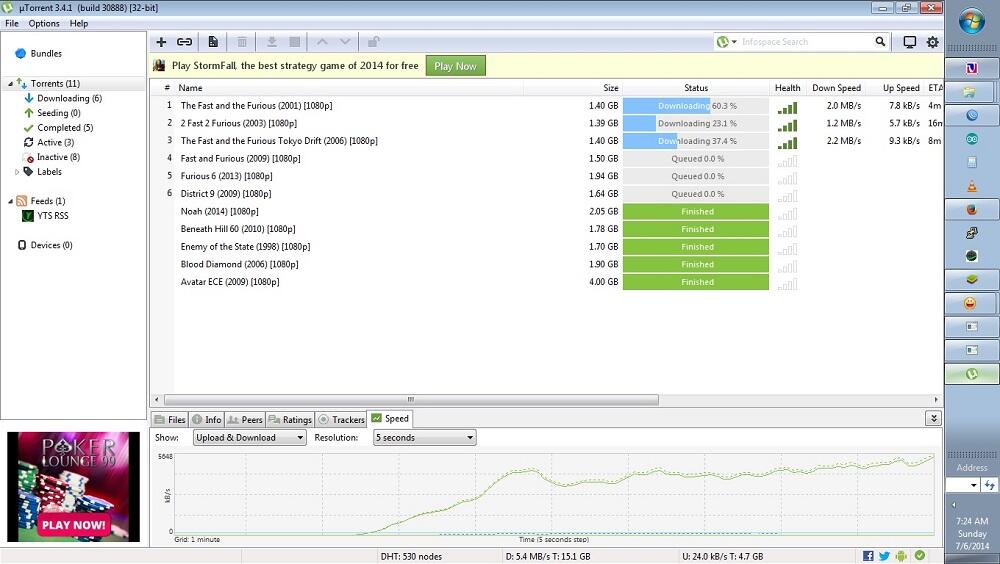Open the File menu

(12, 24)
